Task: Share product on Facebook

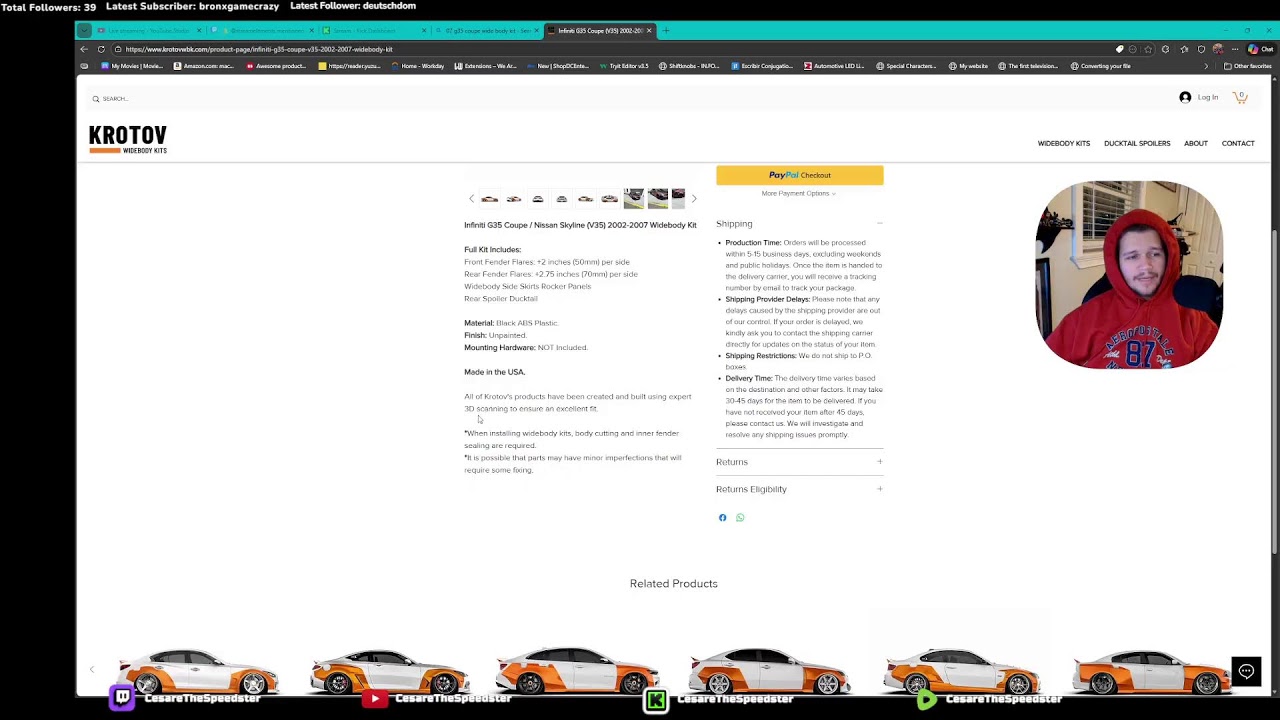Action: tap(722, 518)
